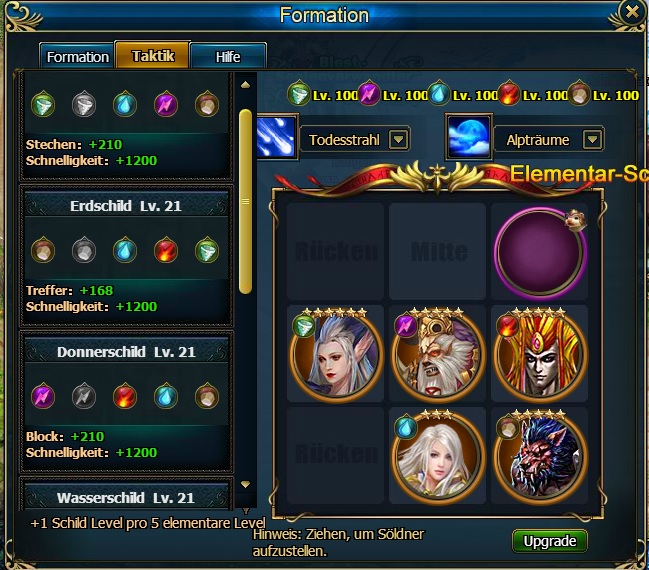
Task: Click the fire element Lv. 100 icon
Action: pyautogui.click(x=508, y=94)
